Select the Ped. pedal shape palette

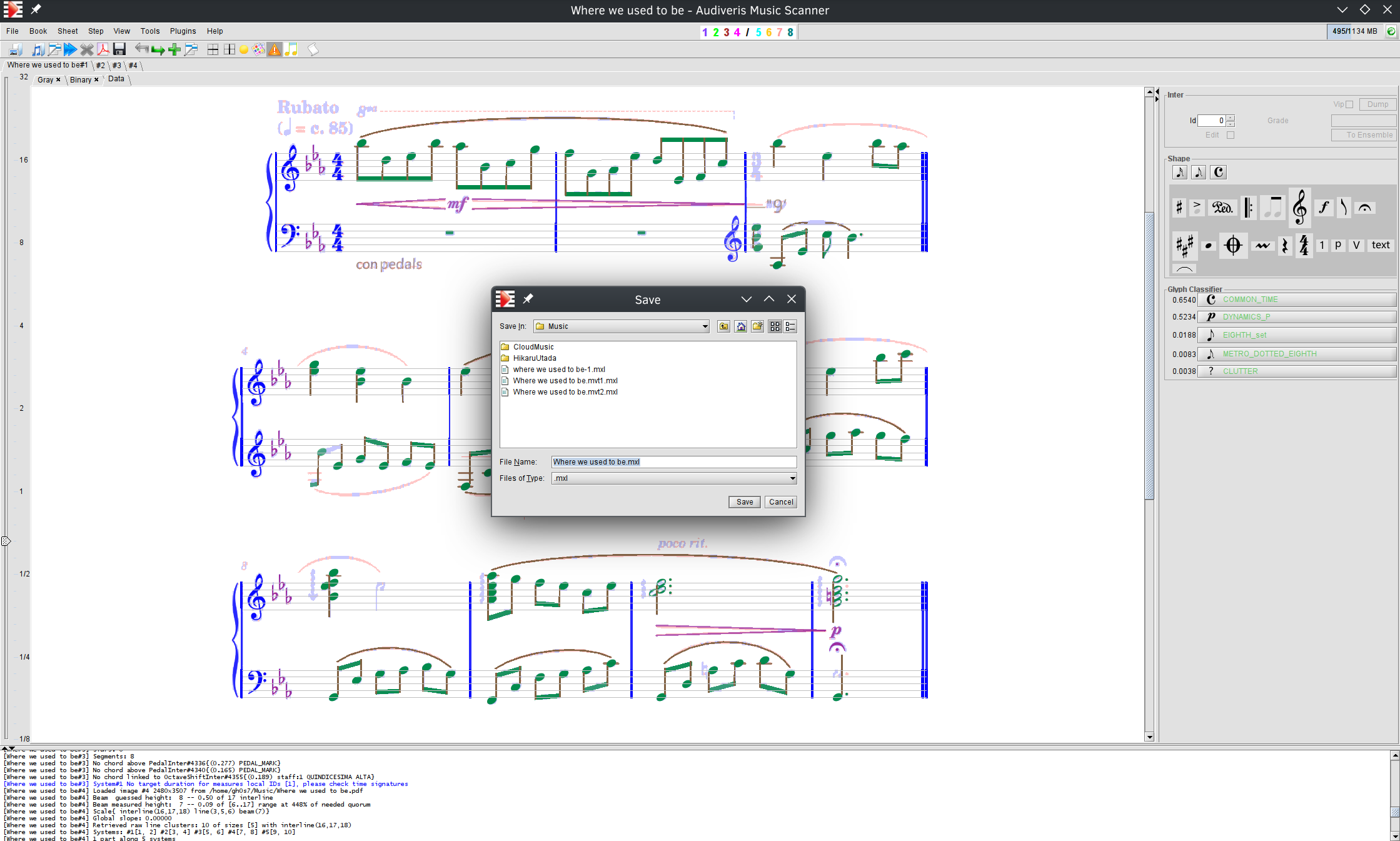(1222, 208)
